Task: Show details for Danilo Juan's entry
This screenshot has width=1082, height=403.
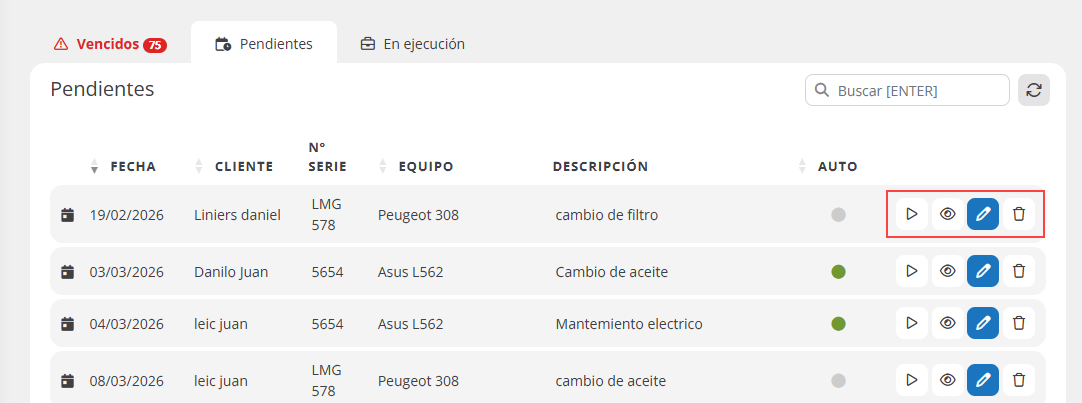Action: (x=947, y=271)
